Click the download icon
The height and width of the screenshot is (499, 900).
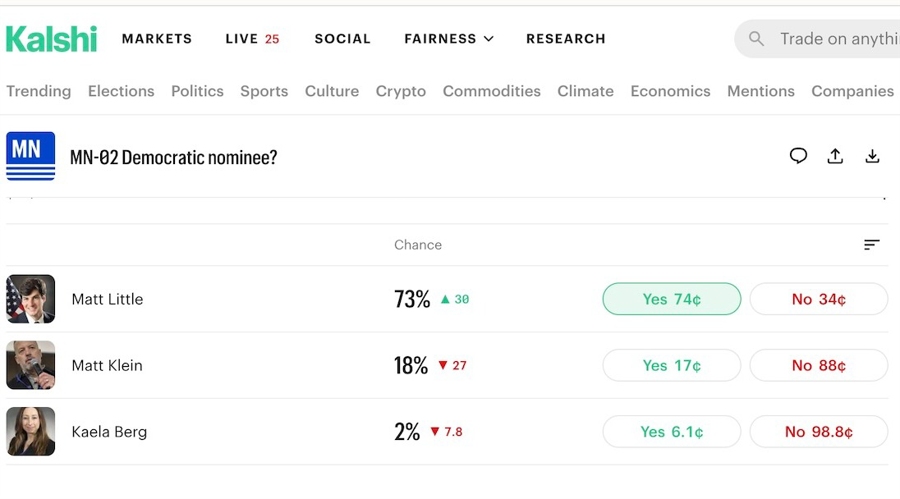click(872, 156)
